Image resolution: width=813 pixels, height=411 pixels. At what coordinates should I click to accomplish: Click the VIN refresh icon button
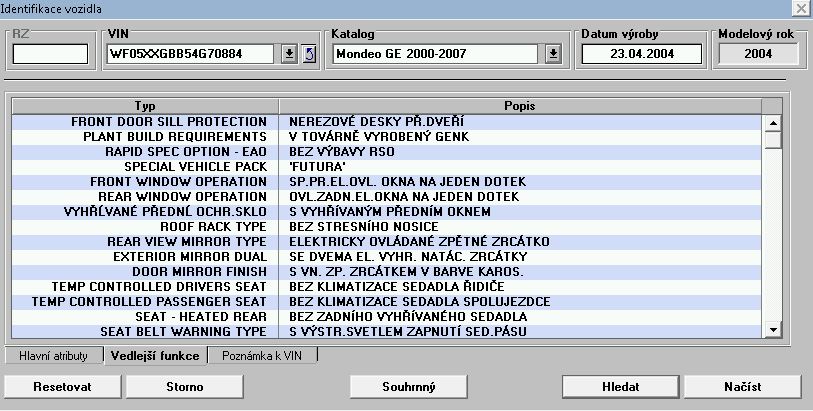[x=309, y=54]
